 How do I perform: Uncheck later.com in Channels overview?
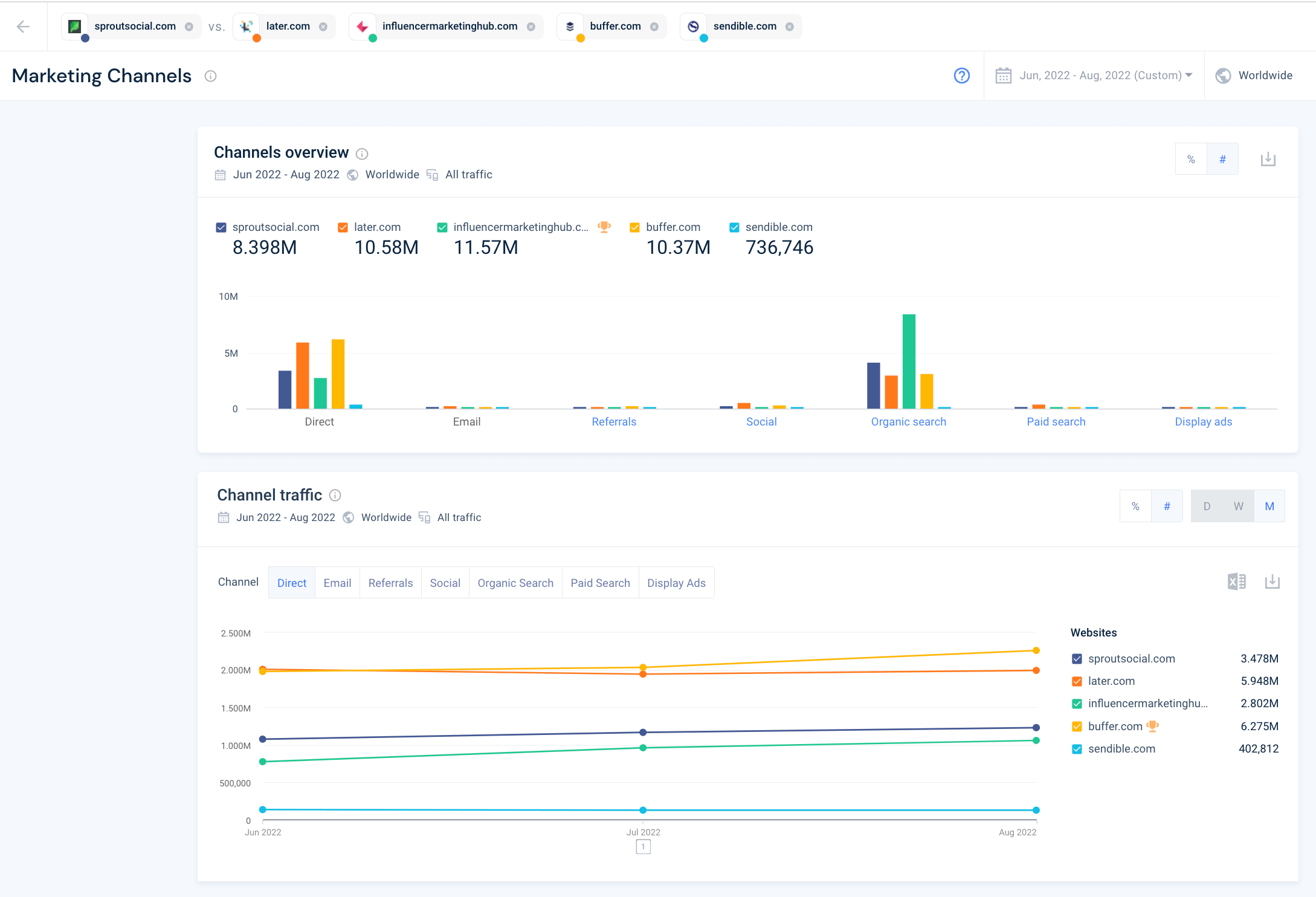coord(343,227)
